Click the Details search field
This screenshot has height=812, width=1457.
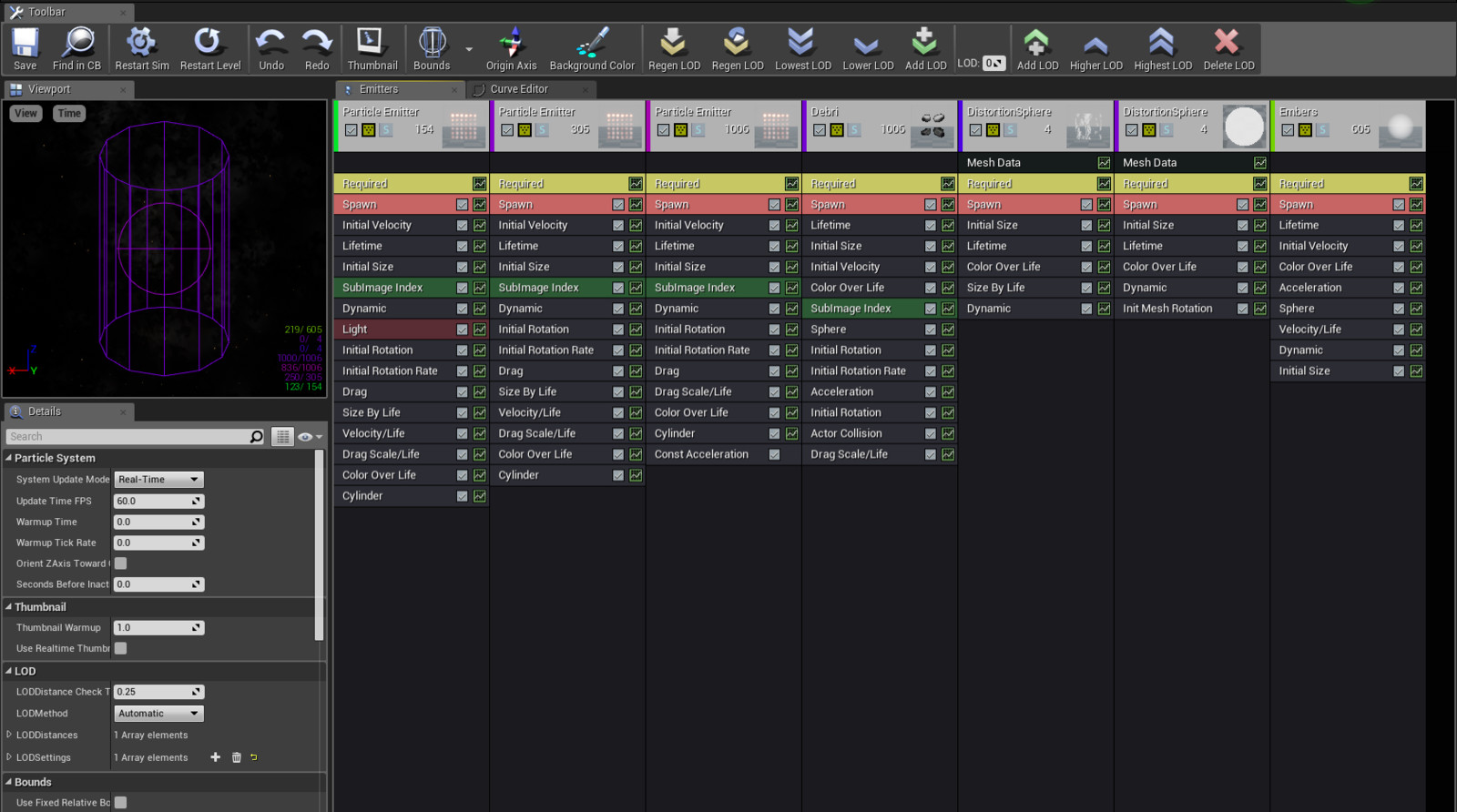[x=127, y=437]
